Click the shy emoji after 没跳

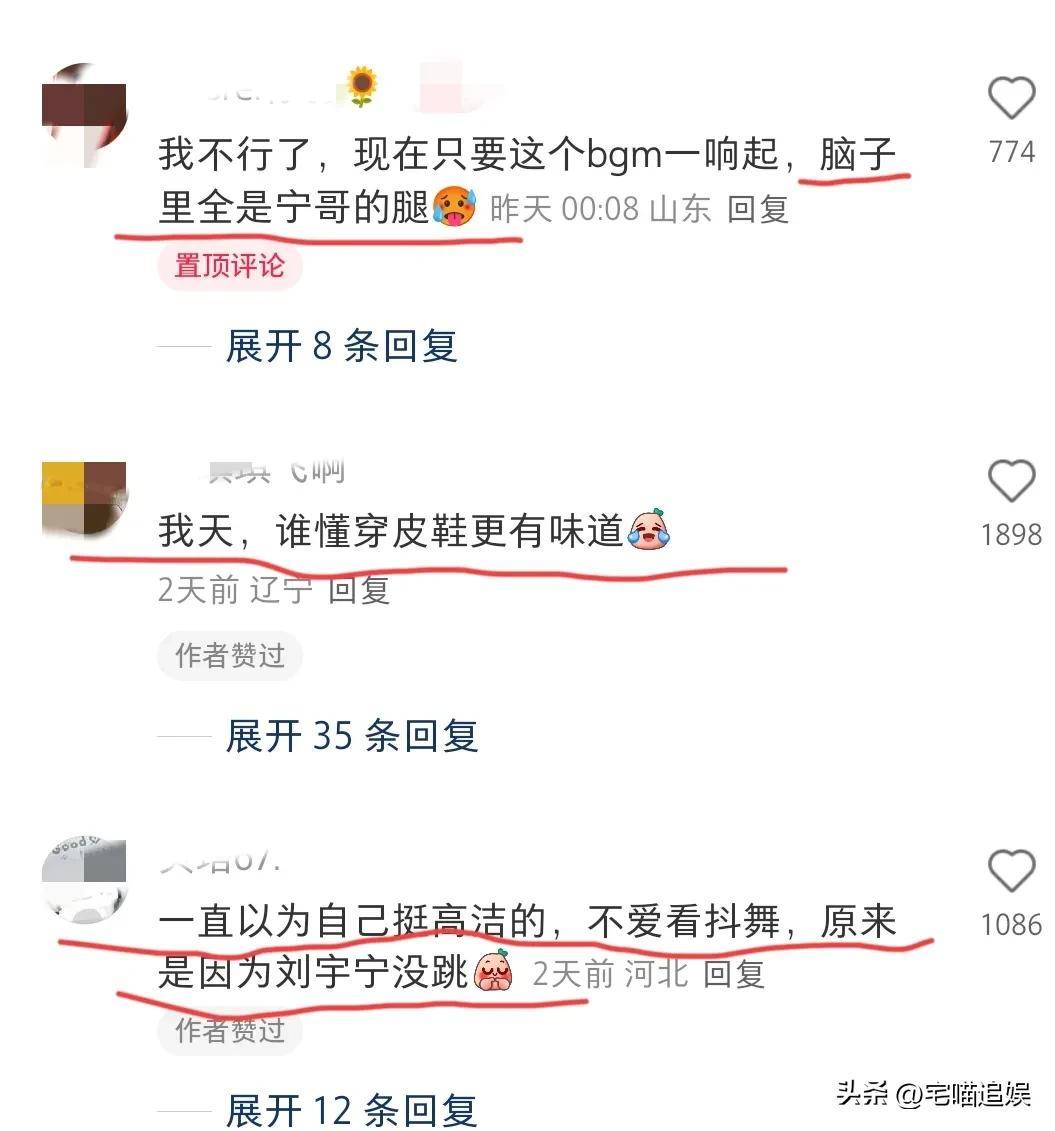pyautogui.click(x=494, y=970)
